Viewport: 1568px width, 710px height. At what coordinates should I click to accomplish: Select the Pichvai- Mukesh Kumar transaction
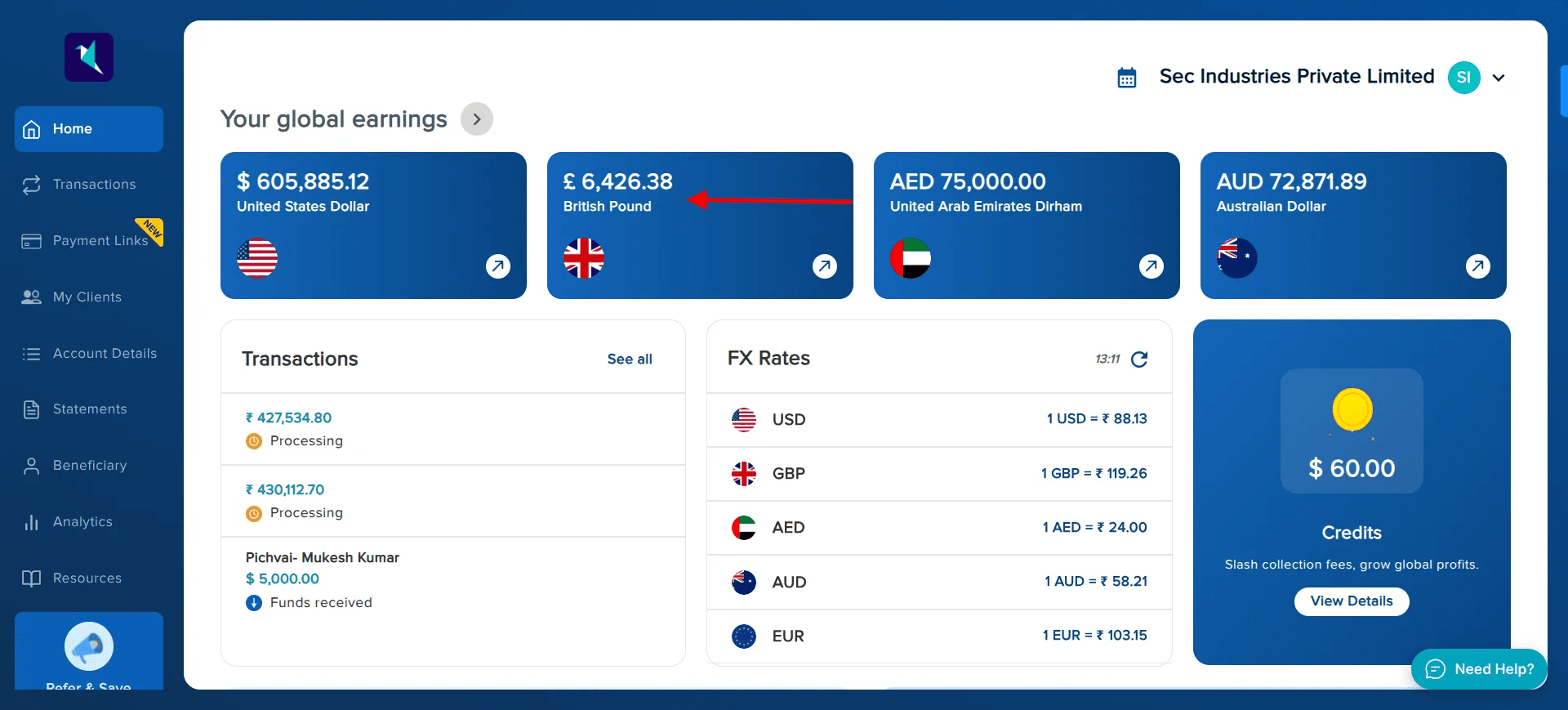(x=323, y=558)
